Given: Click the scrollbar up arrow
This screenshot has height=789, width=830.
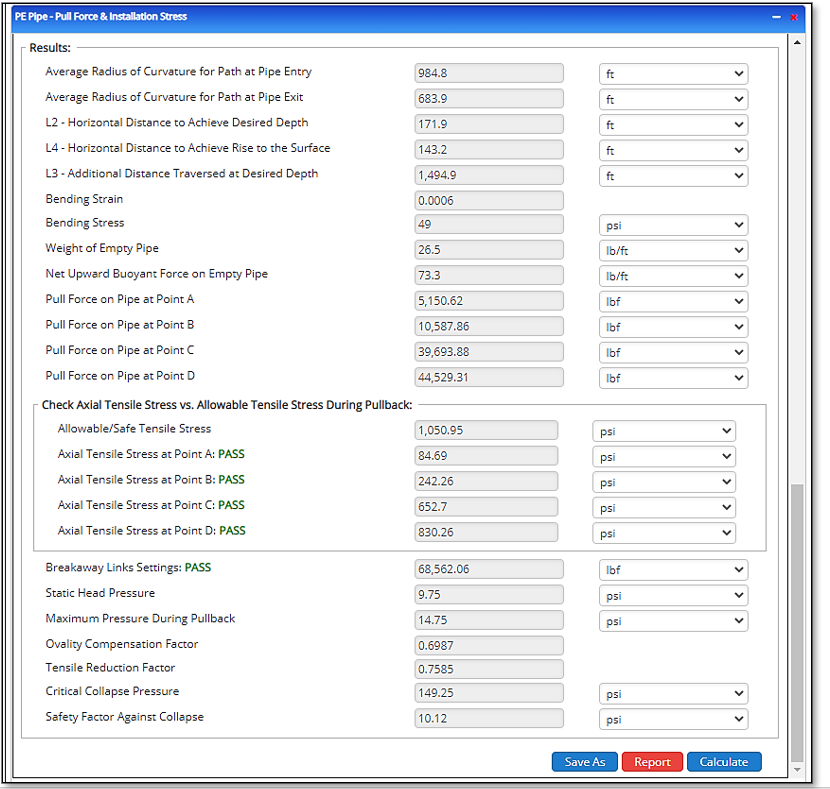Looking at the screenshot, I should pos(797,43).
